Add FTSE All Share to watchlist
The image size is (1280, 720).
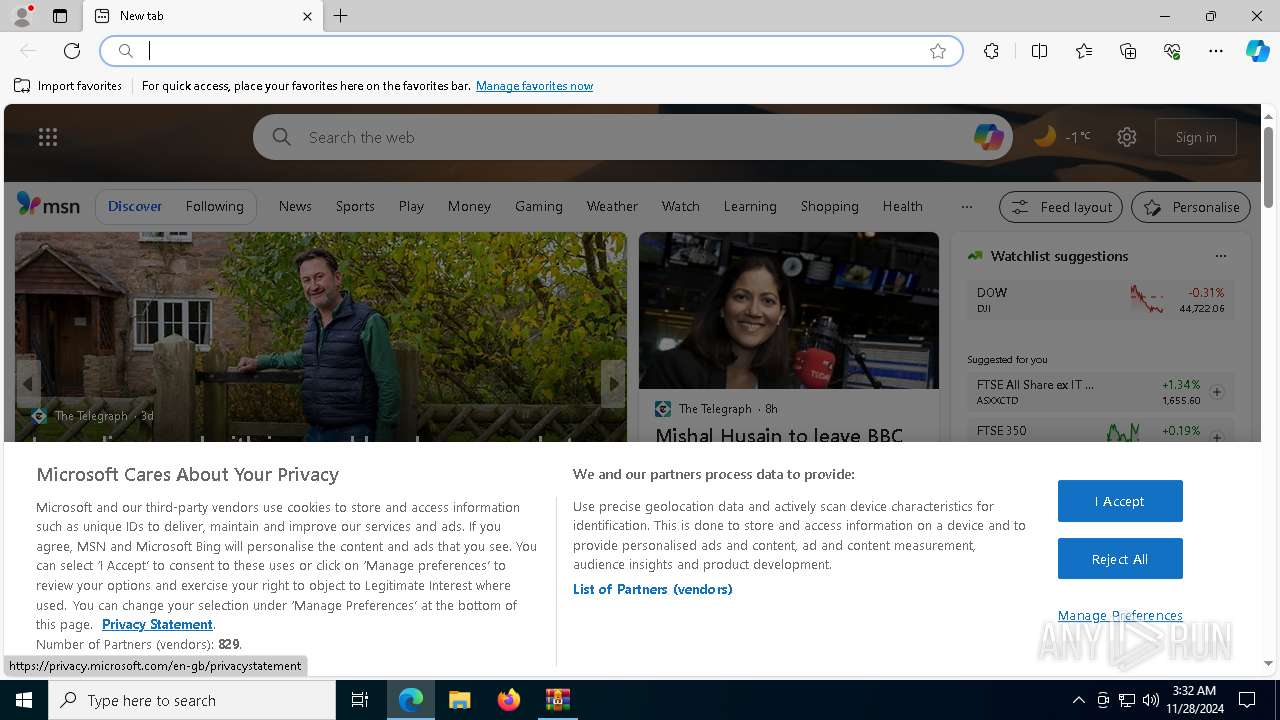tap(1217, 392)
